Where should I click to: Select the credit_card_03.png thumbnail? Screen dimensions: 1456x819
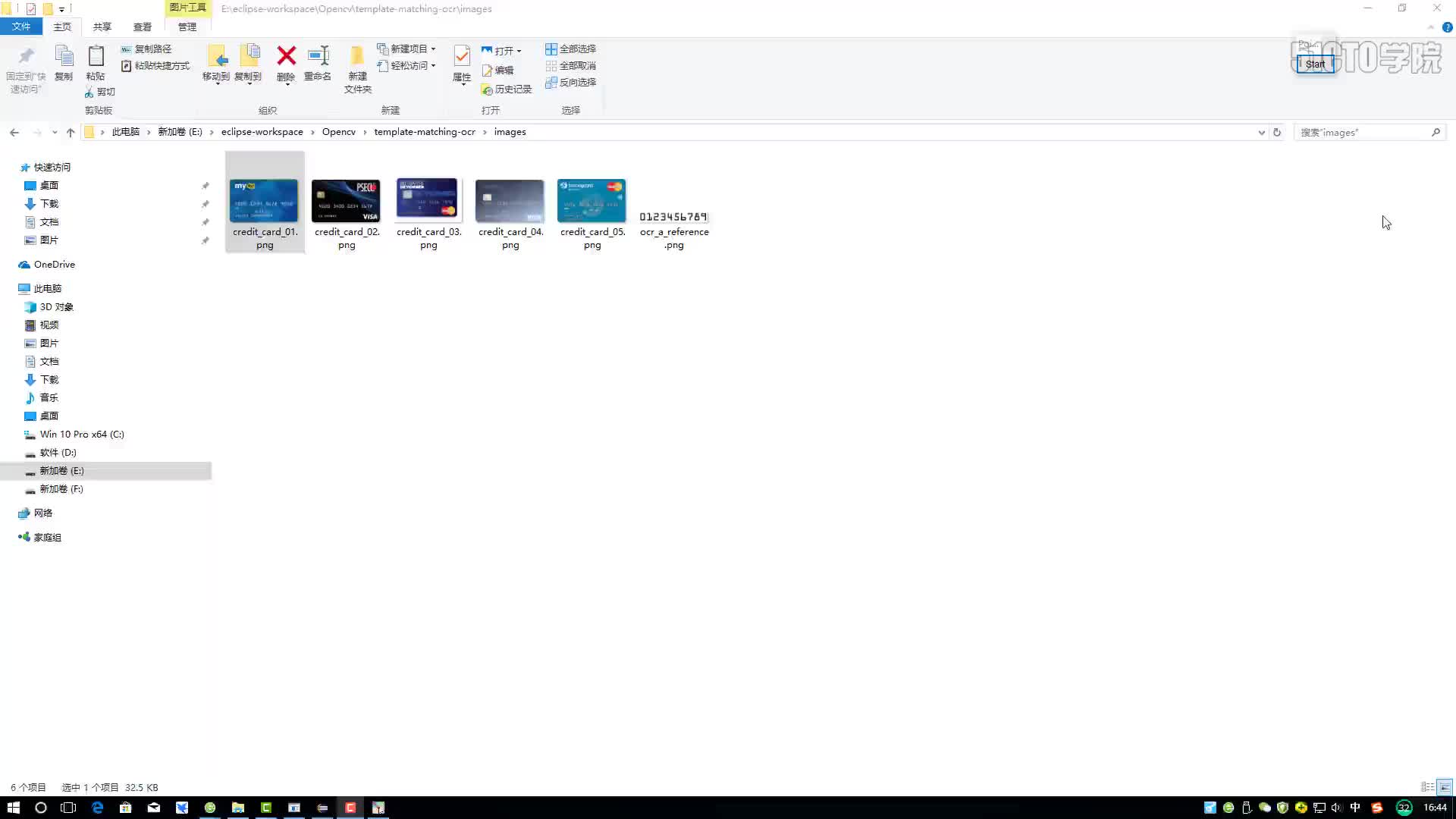click(x=428, y=202)
